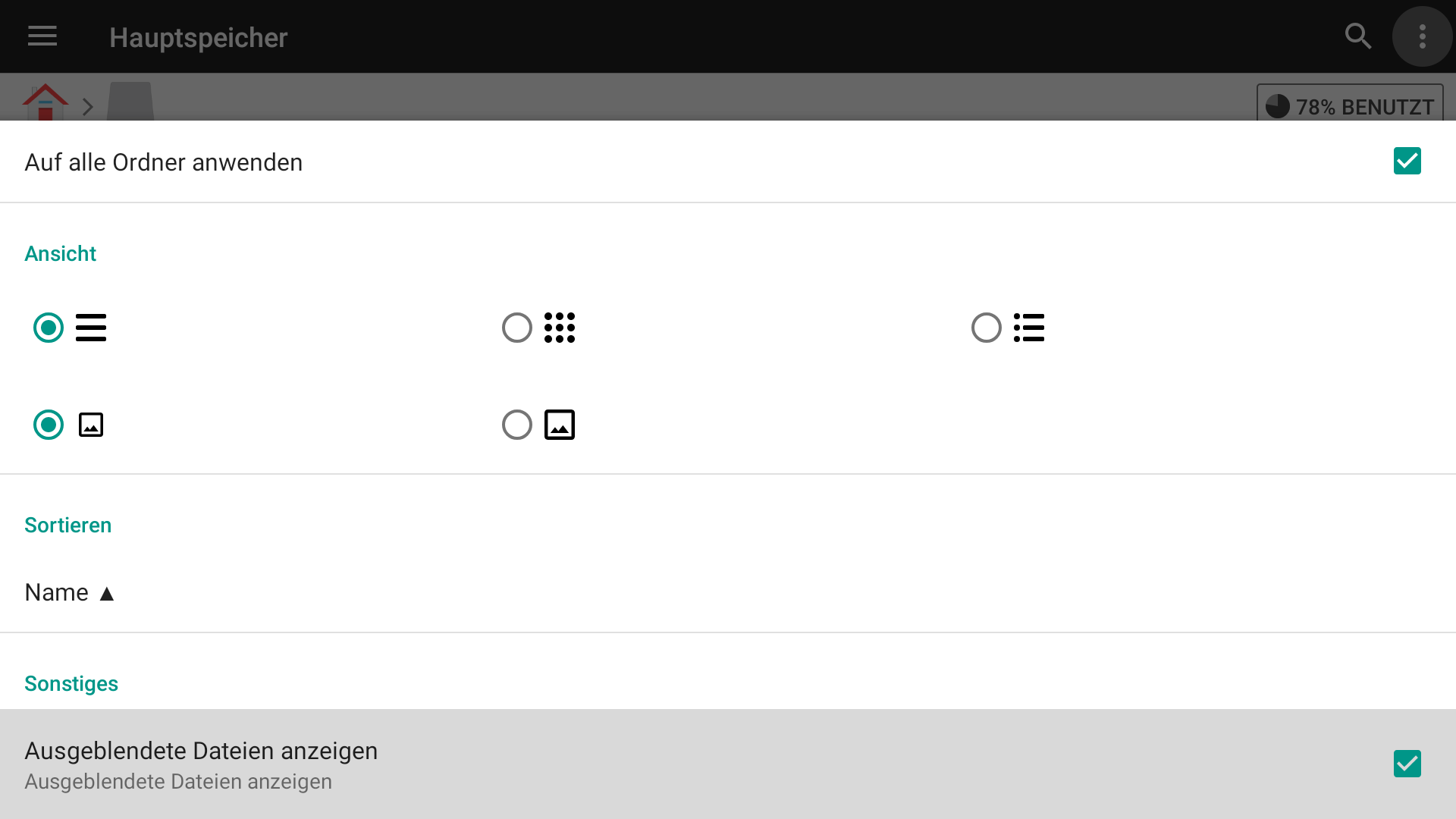Click the Auf alle Ordner anwenden row
Image resolution: width=1456 pixels, height=819 pixels.
(728, 162)
